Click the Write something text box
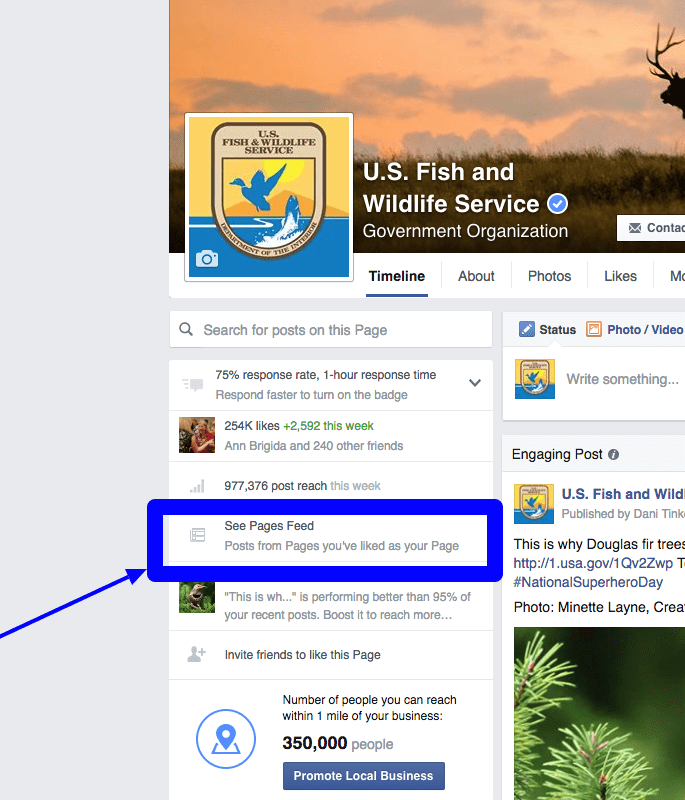This screenshot has height=800, width=685. [622, 379]
